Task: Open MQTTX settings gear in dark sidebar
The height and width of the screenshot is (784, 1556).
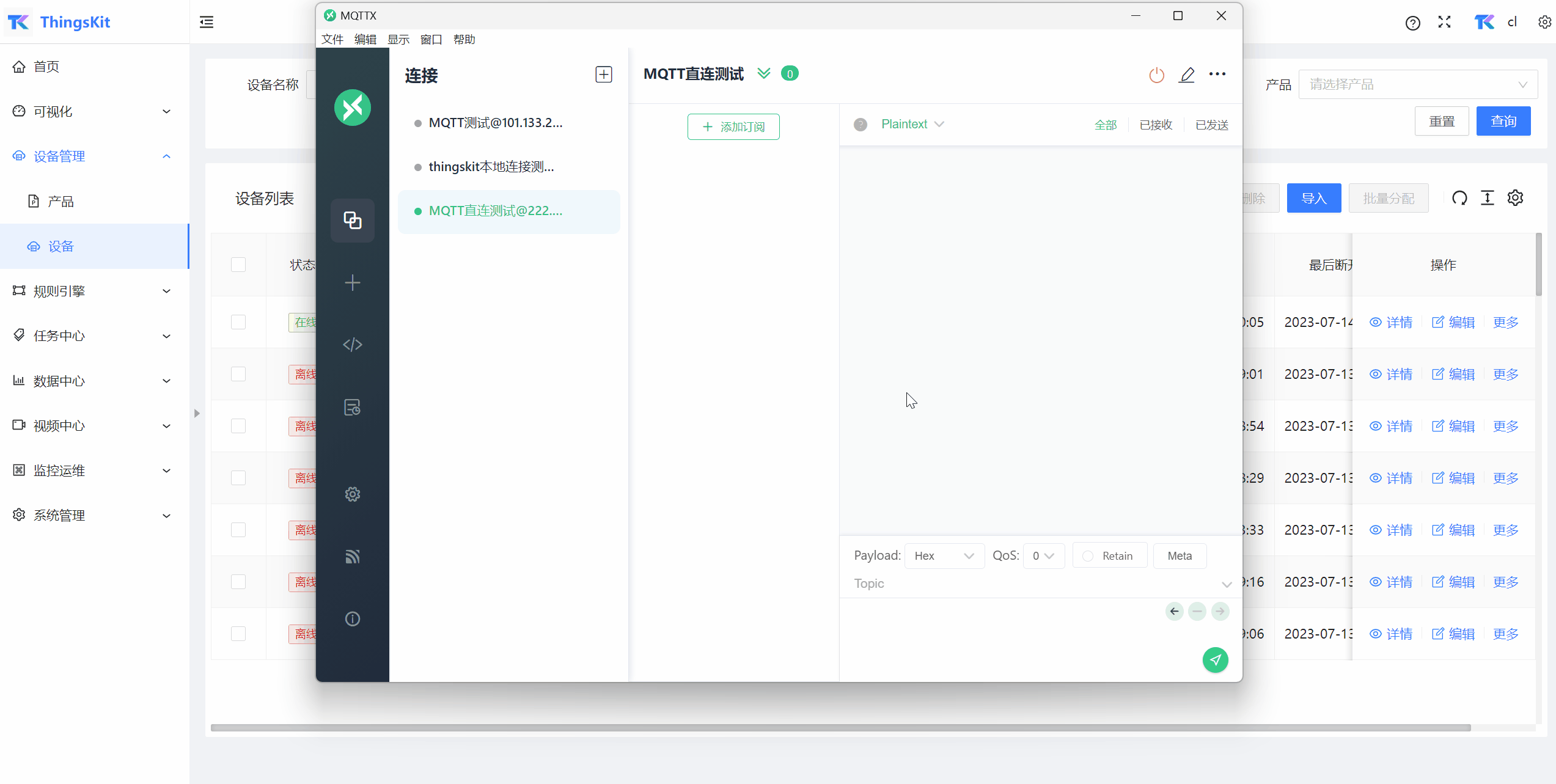Action: tap(353, 494)
